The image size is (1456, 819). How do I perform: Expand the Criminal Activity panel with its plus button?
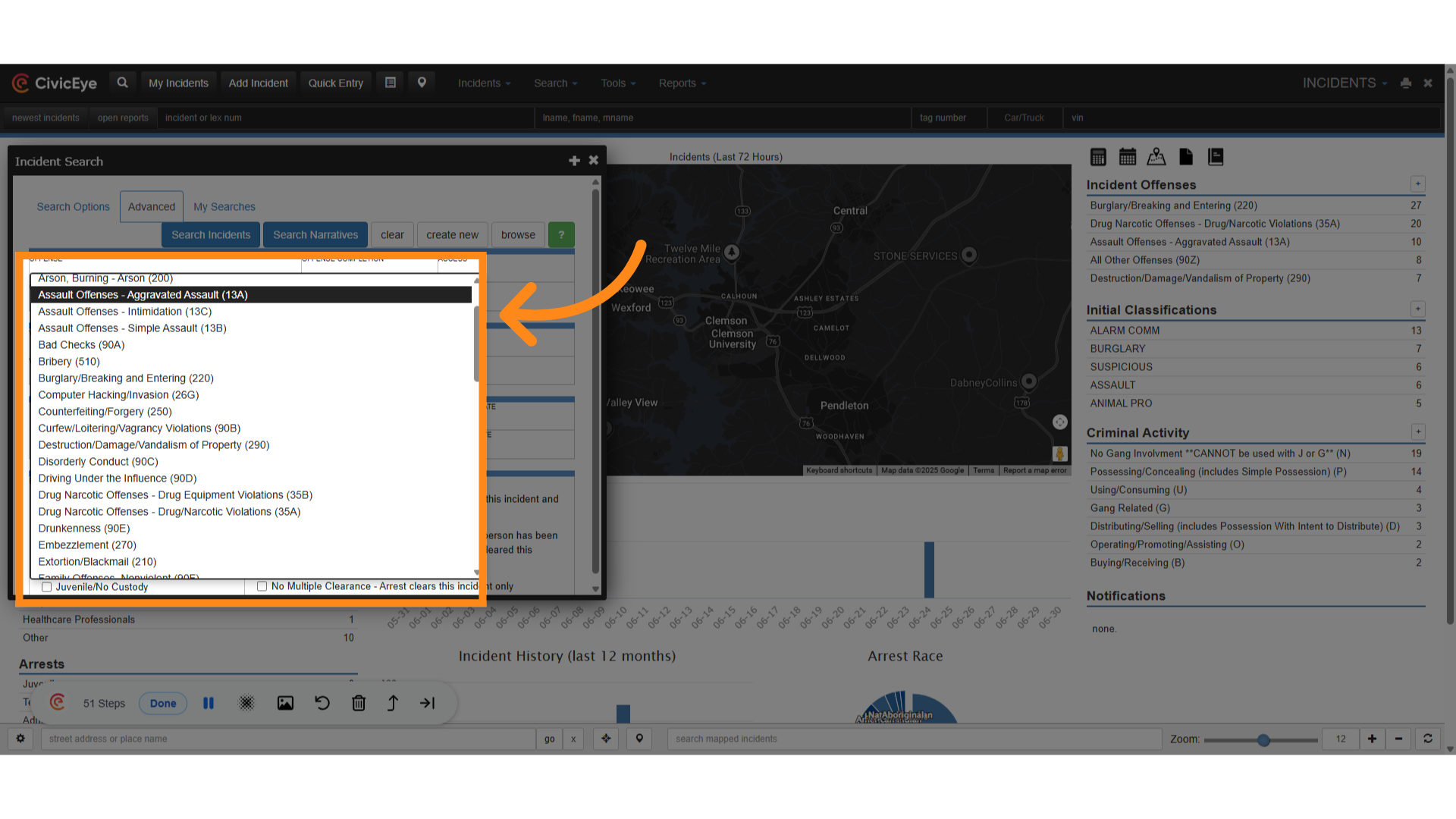pos(1417,432)
